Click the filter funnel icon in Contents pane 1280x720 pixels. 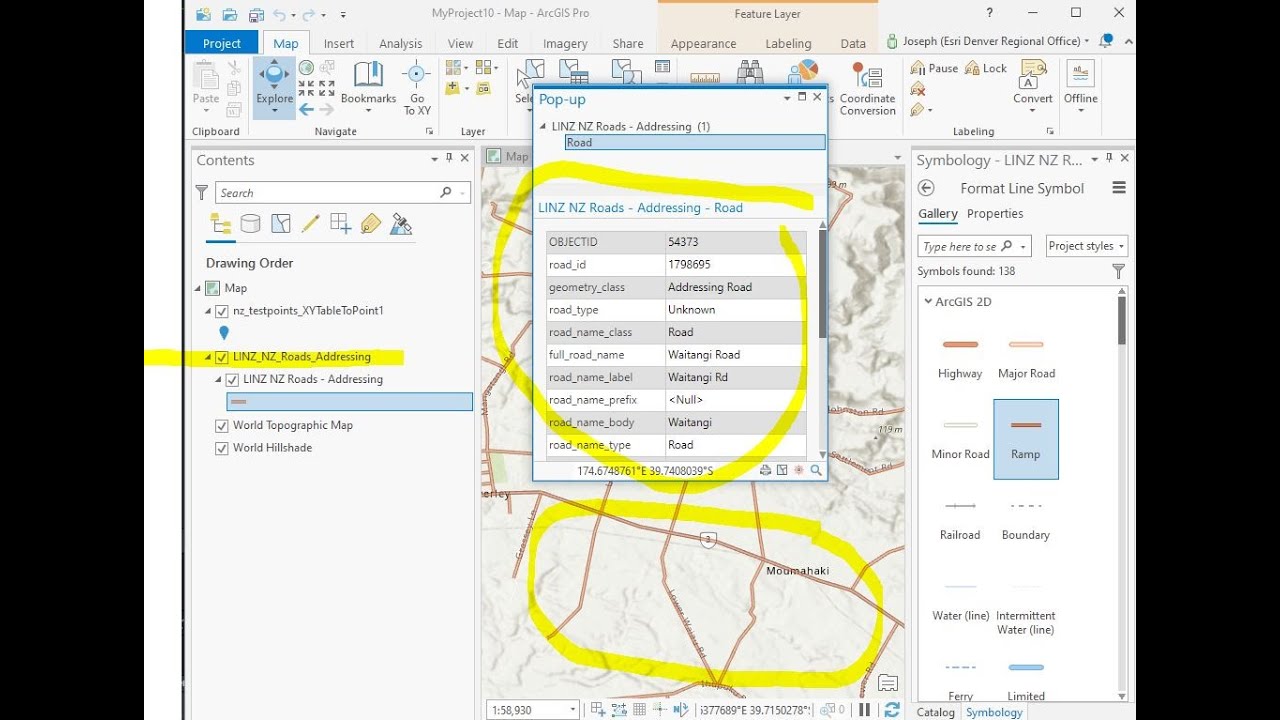click(x=201, y=192)
